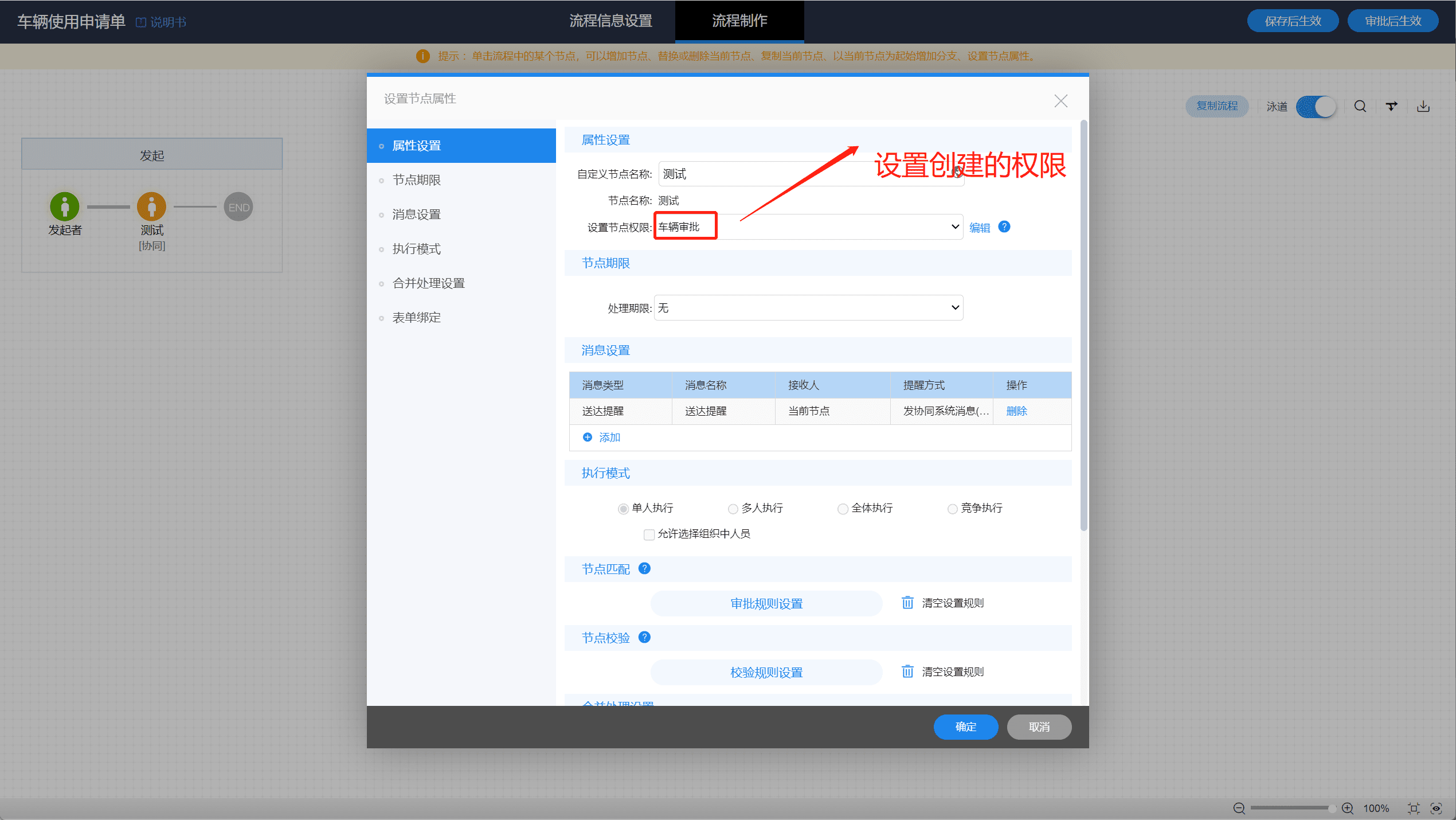The height and width of the screenshot is (820, 1456).
Task: Switch to the 流程信息设置 tab
Action: (610, 21)
